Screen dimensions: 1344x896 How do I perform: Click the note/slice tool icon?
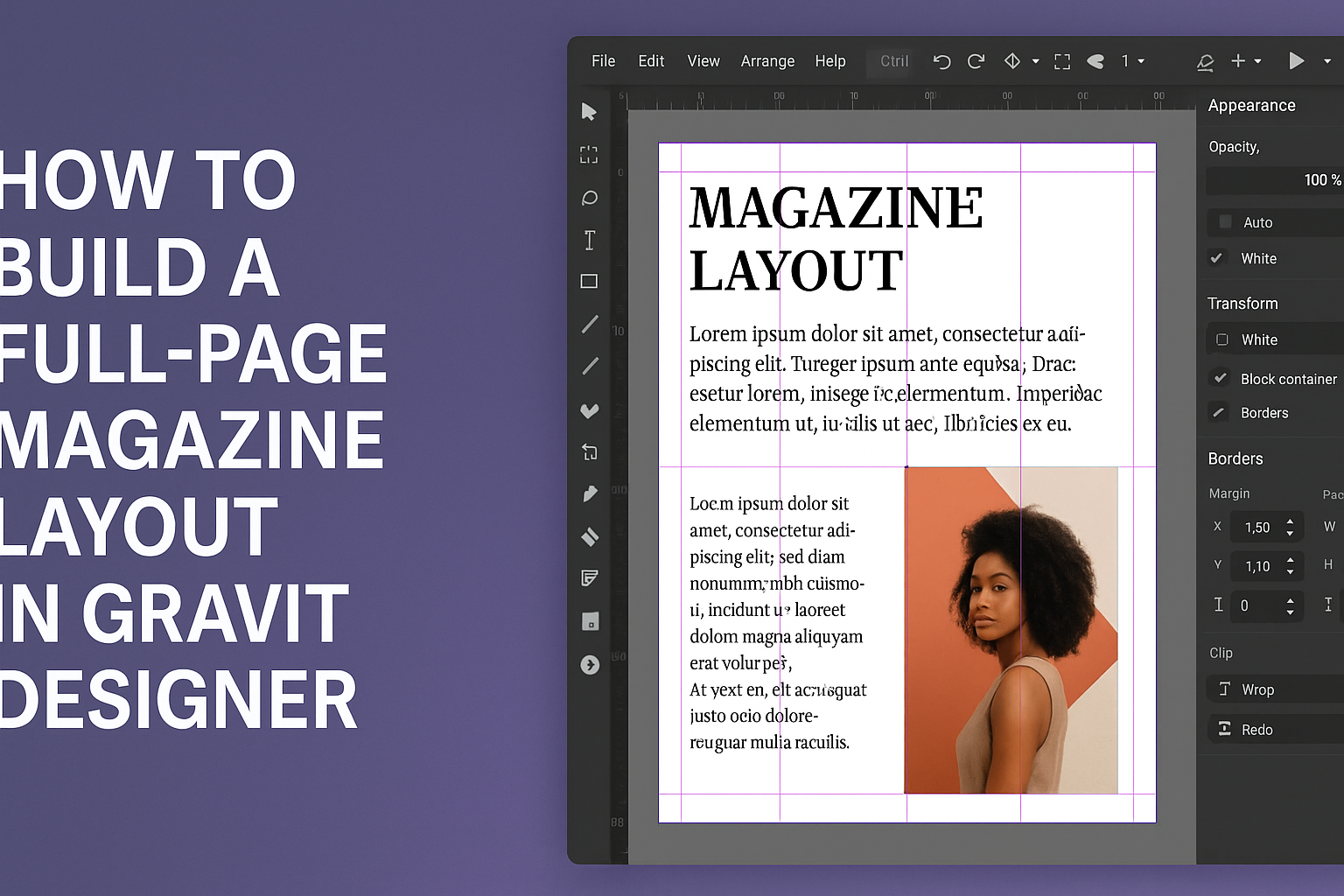click(590, 578)
